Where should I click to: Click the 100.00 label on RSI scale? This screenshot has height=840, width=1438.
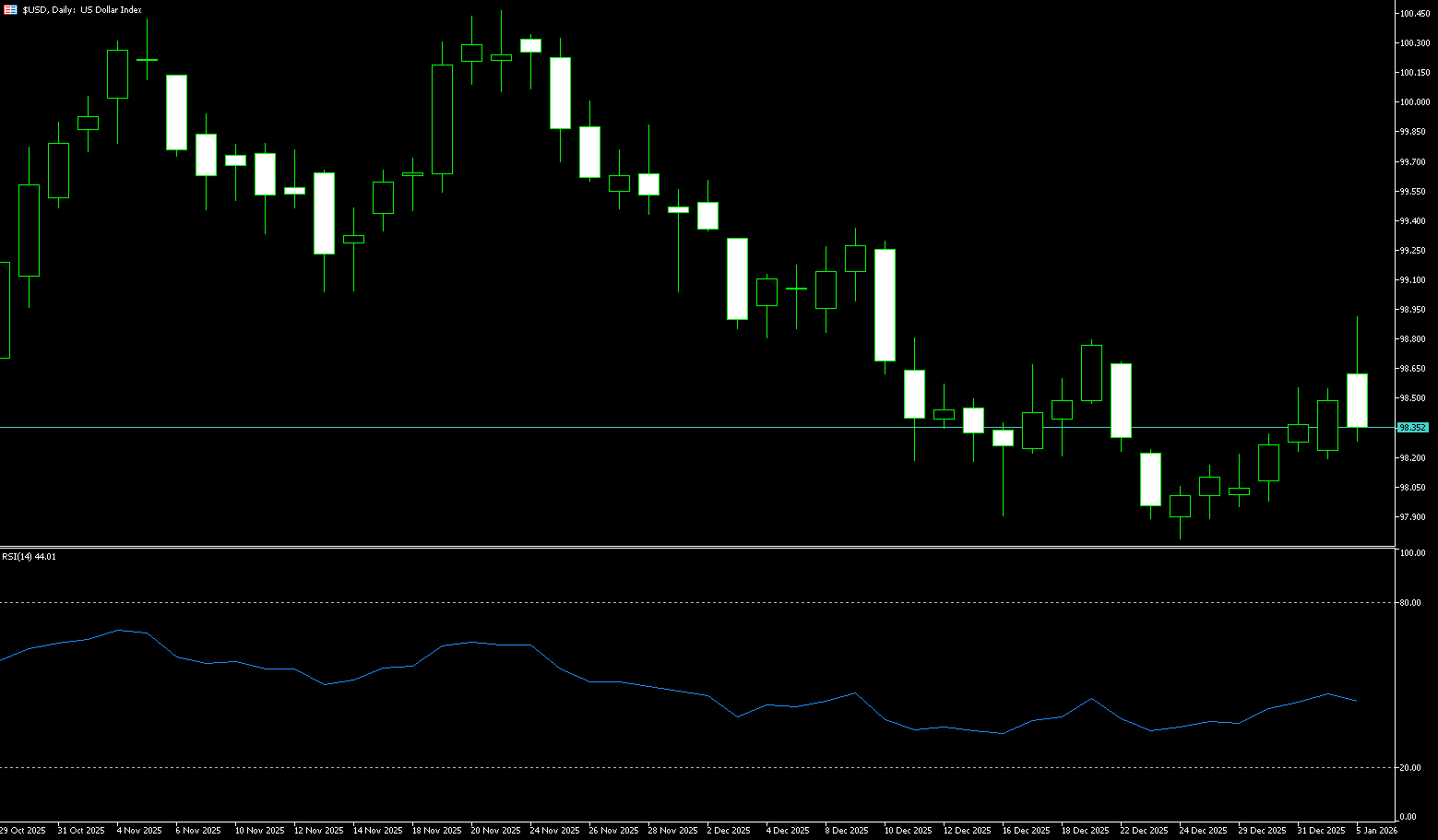(1412, 553)
